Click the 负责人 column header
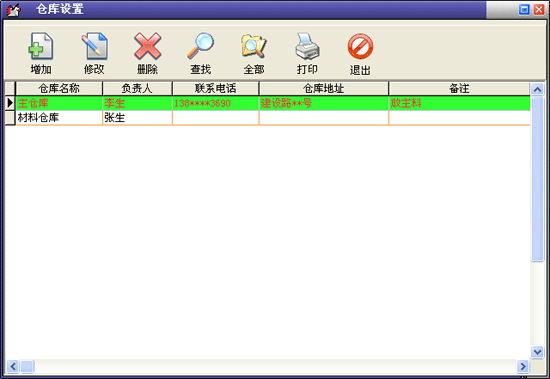 pyautogui.click(x=137, y=88)
